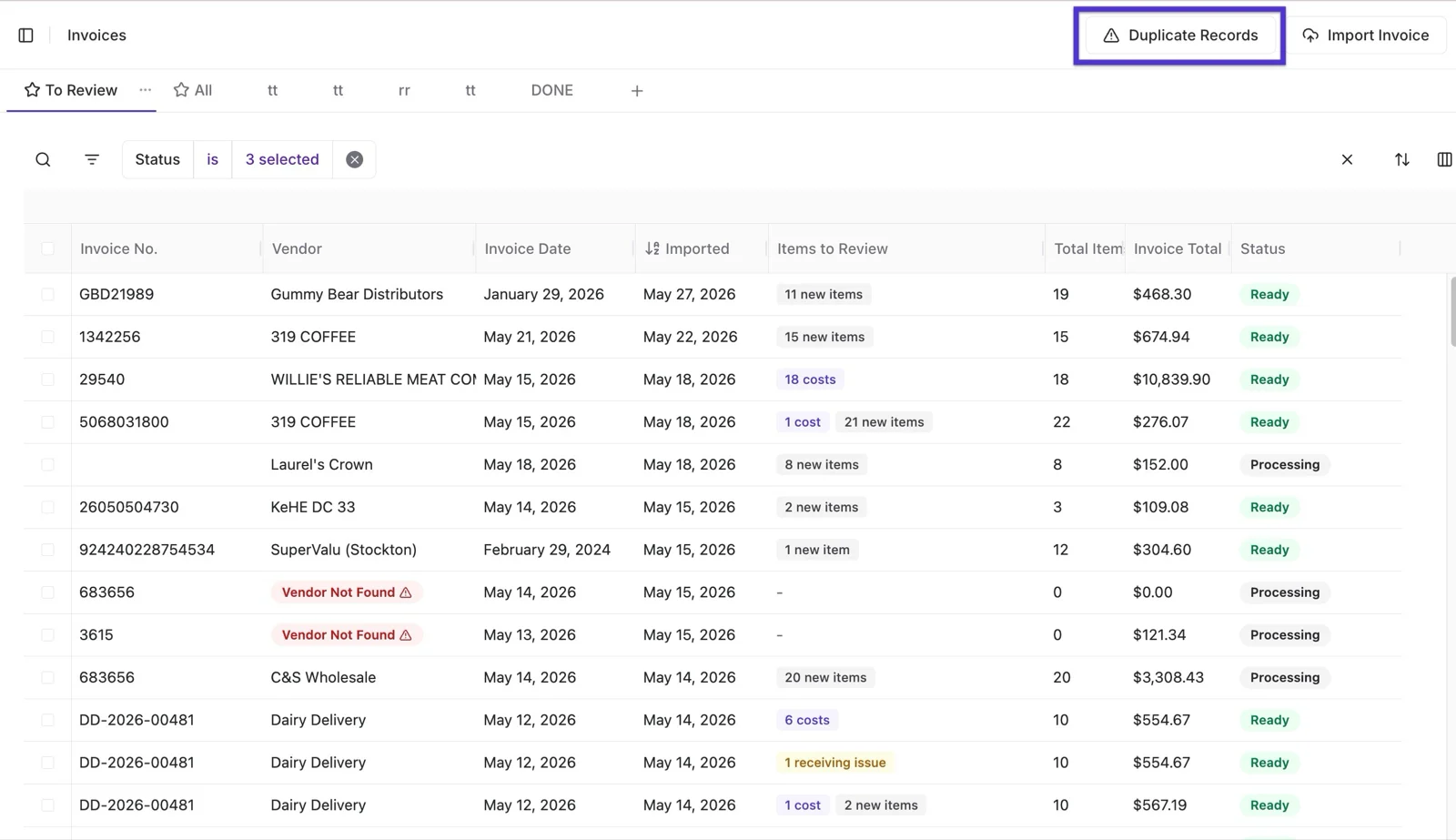
Task: Click 'Invoices' page title
Action: (96, 35)
